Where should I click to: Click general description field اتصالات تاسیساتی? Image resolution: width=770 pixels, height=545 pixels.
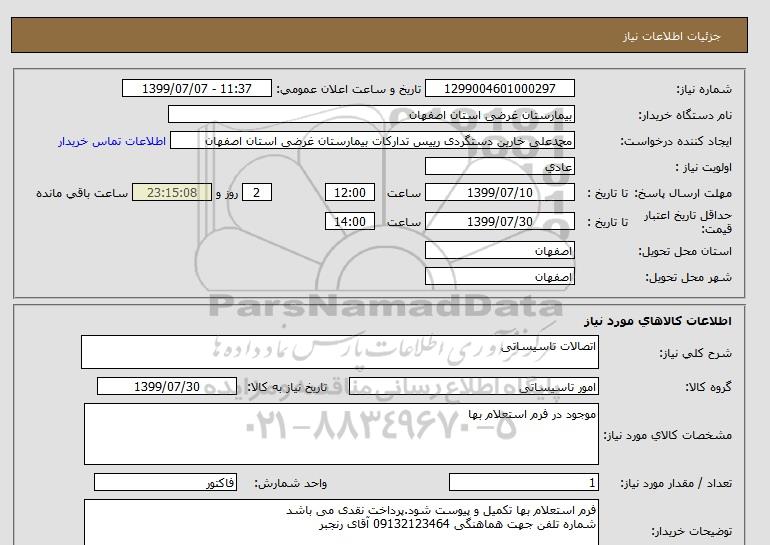point(340,352)
